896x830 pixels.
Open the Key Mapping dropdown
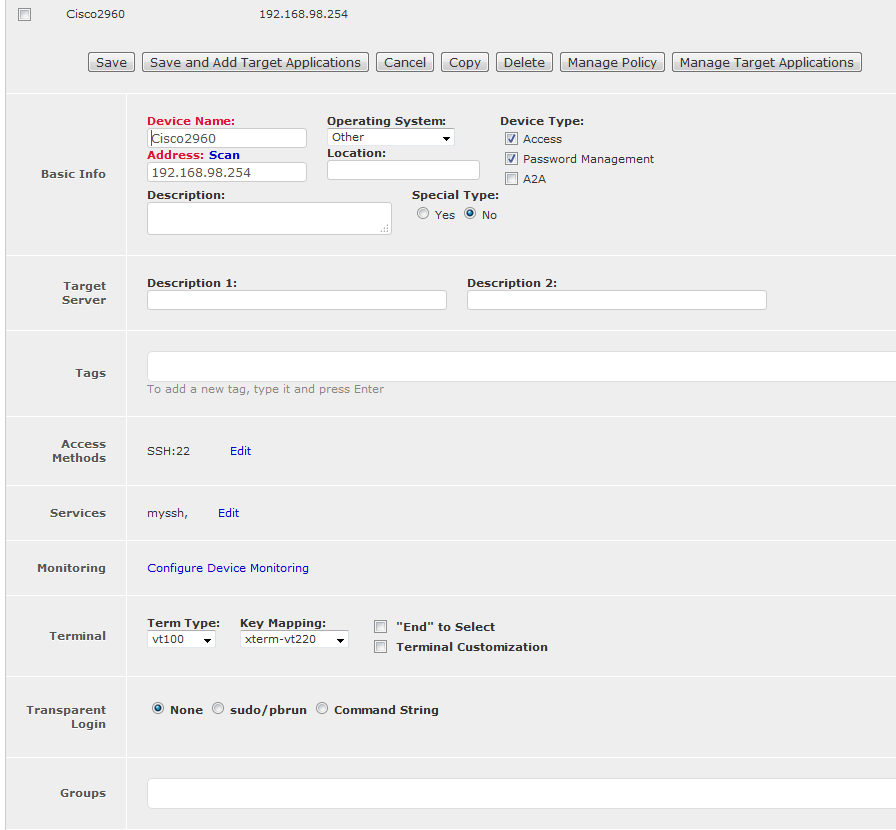tap(294, 639)
